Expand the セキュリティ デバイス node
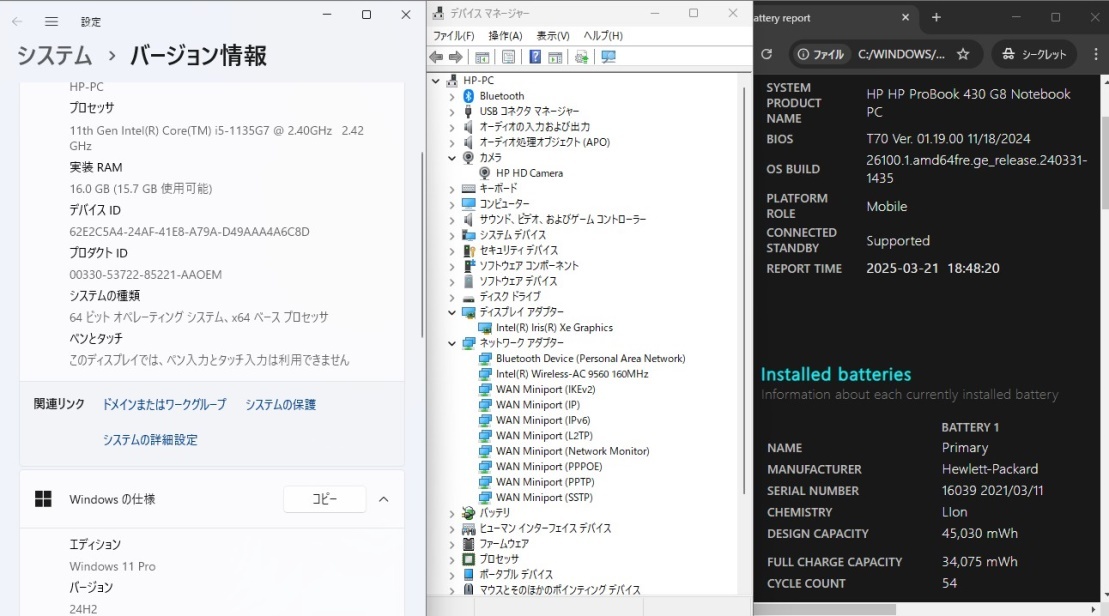Screen dimensions: 1109x616 point(452,250)
